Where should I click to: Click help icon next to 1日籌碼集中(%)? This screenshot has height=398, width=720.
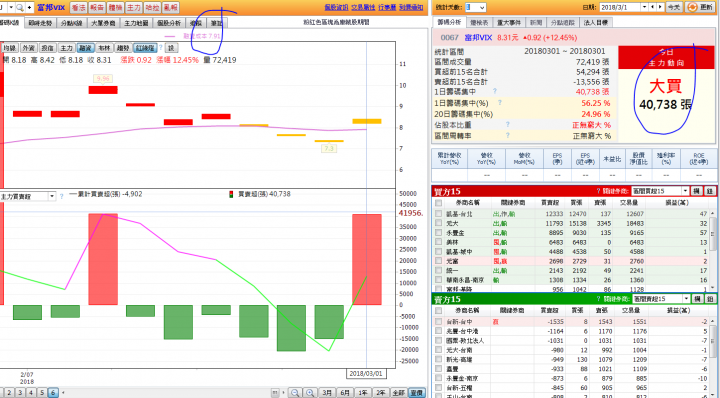[500, 103]
